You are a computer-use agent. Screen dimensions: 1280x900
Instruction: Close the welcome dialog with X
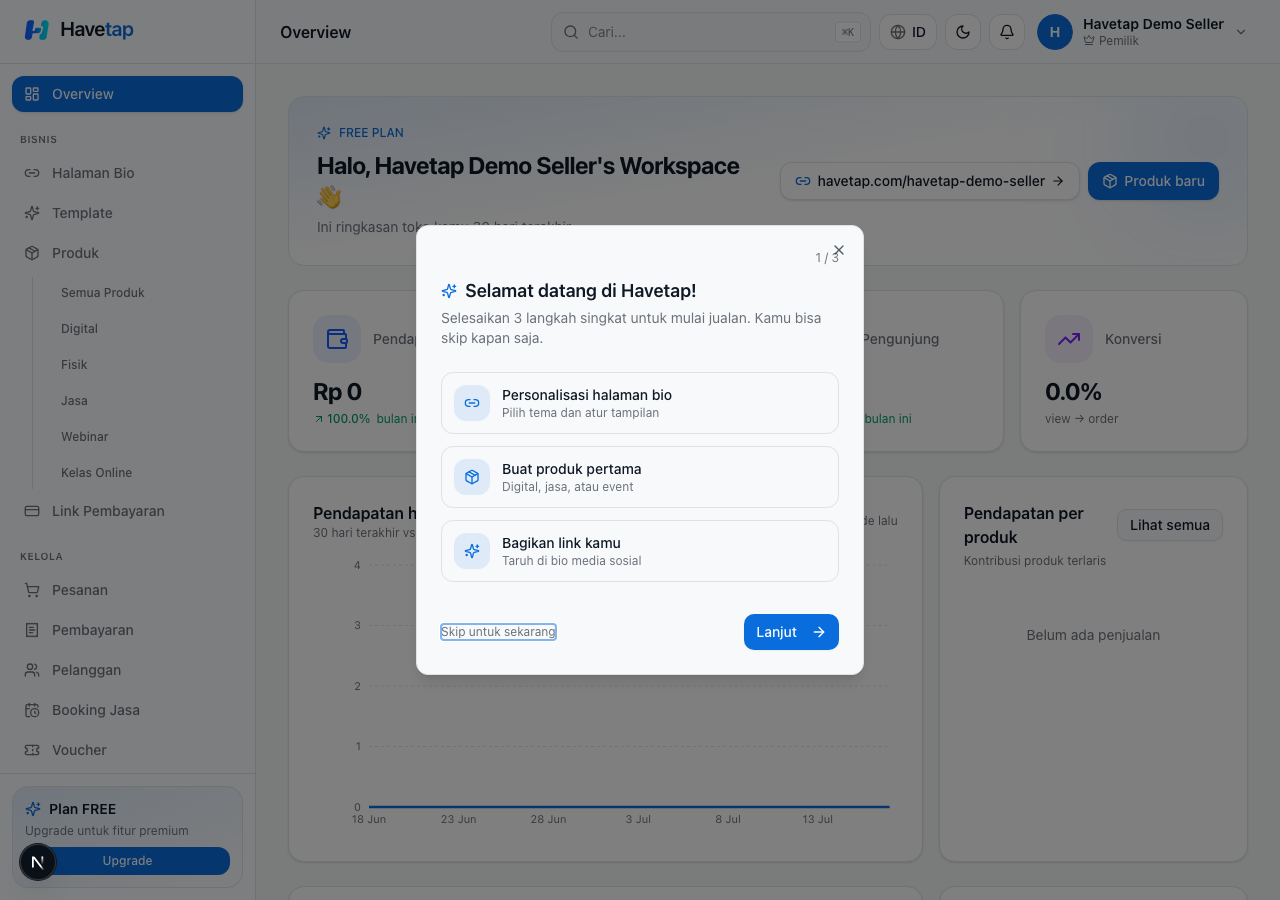[x=839, y=250]
